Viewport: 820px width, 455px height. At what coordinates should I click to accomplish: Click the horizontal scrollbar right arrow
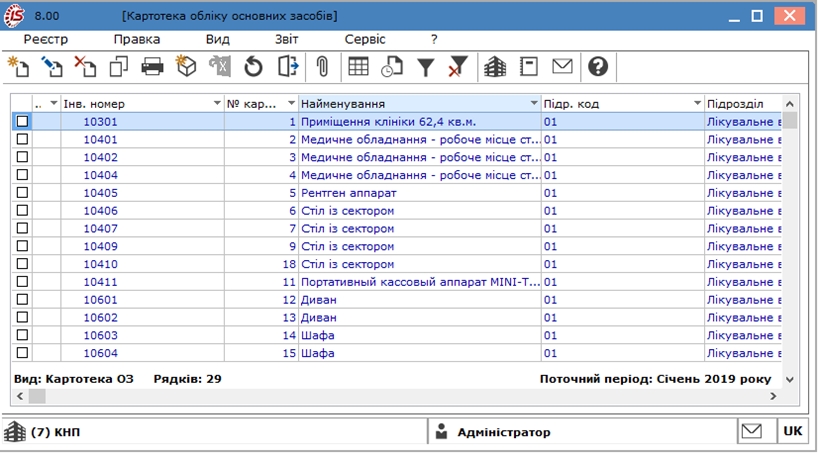point(773,396)
